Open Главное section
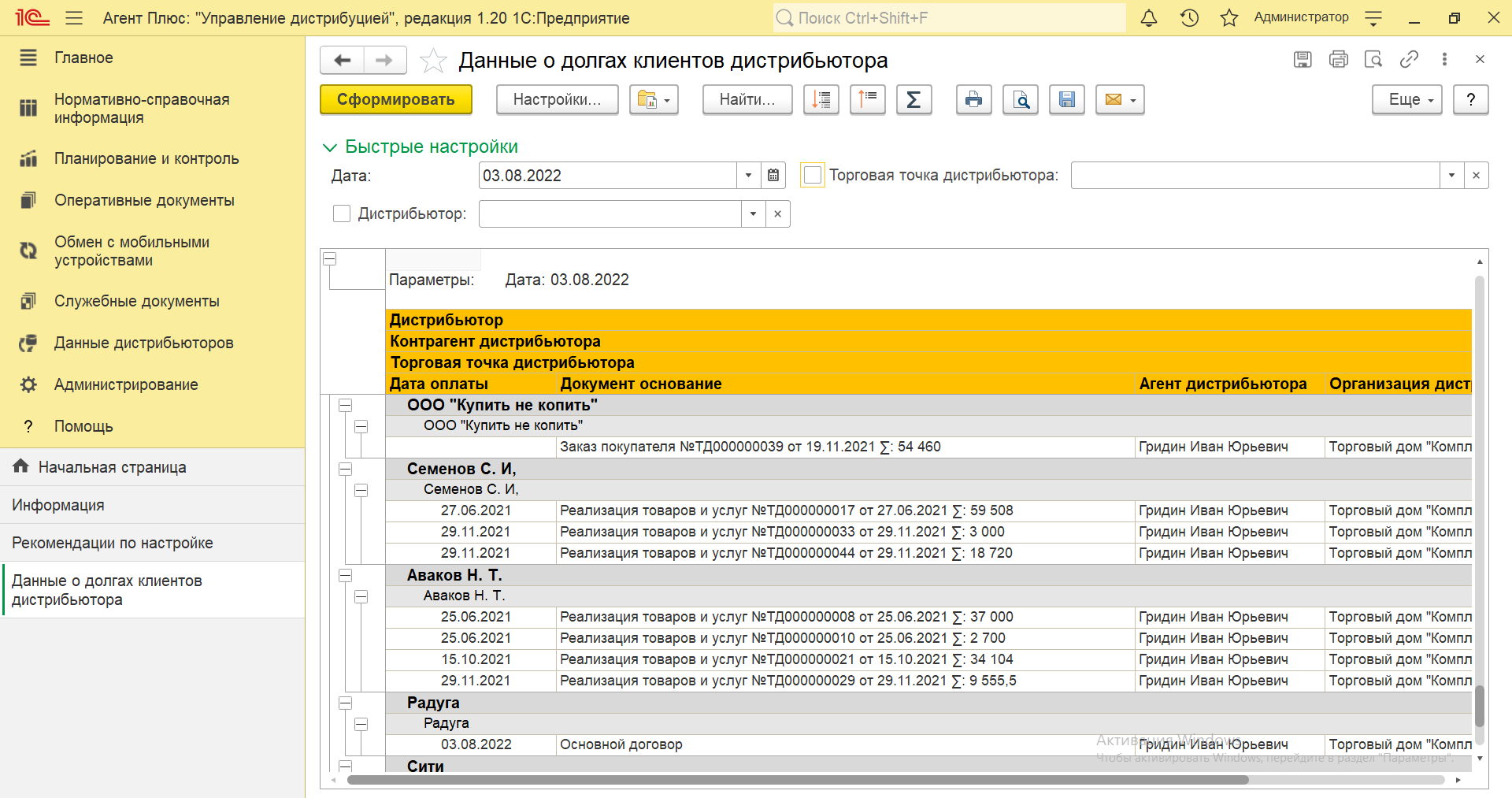This screenshot has height=798, width=1512. 153,58
